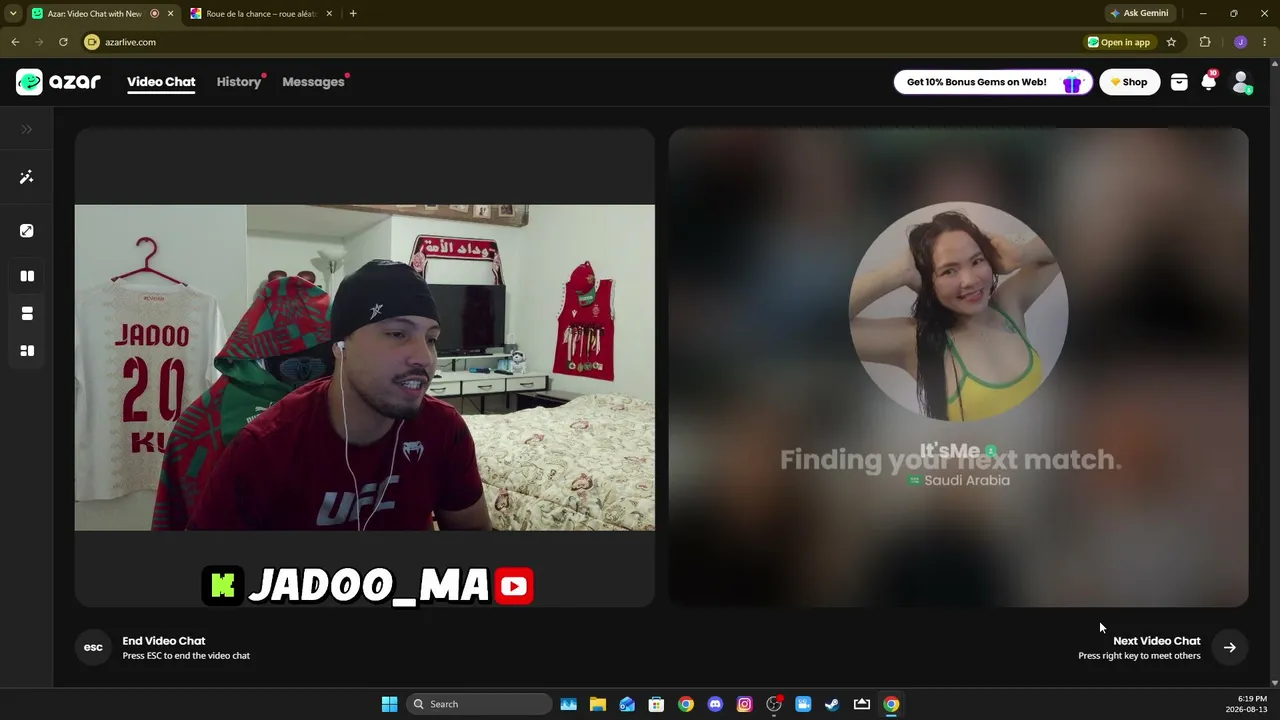The height and width of the screenshot is (720, 1280).
Task: Bookmark this page with the star
Action: [1171, 42]
